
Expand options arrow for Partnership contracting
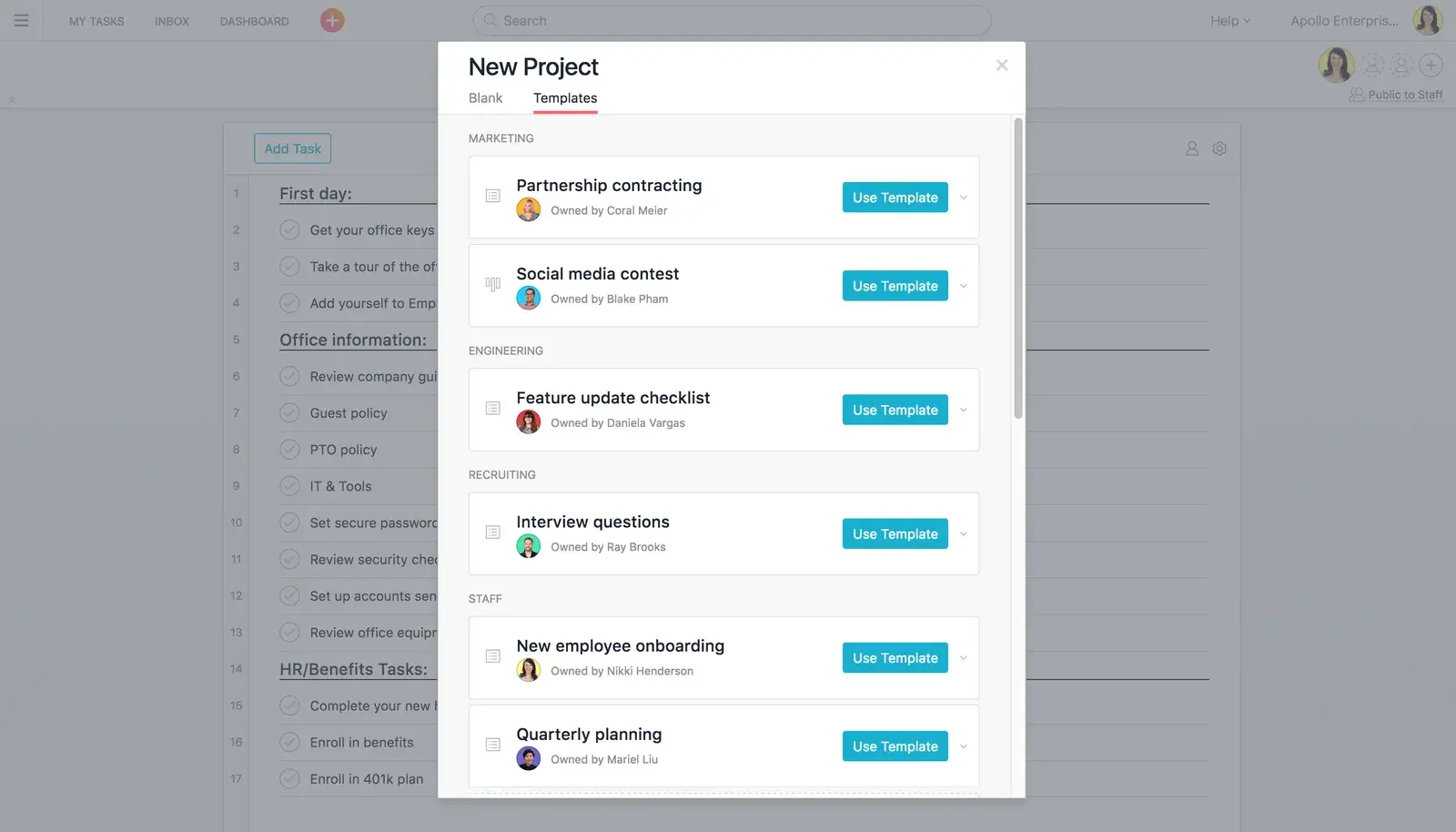coord(963,198)
